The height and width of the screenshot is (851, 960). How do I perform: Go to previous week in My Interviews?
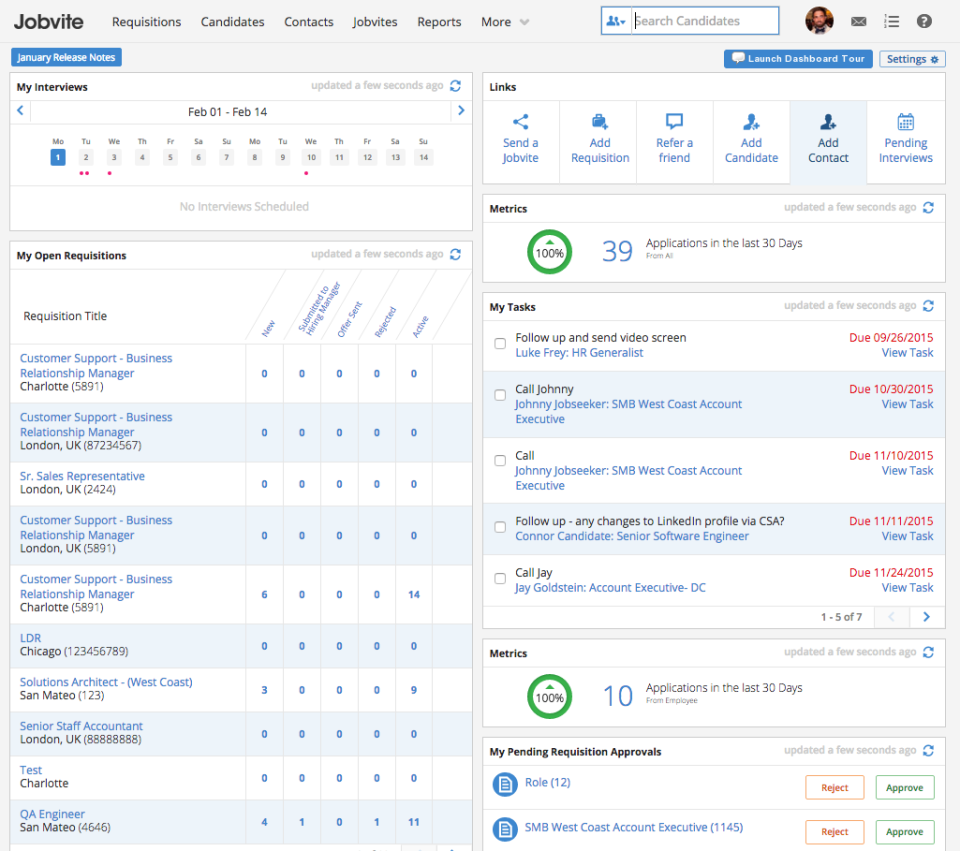tap(21, 111)
